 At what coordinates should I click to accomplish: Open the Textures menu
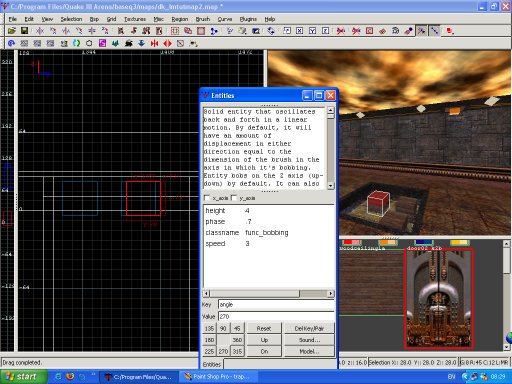pos(135,19)
